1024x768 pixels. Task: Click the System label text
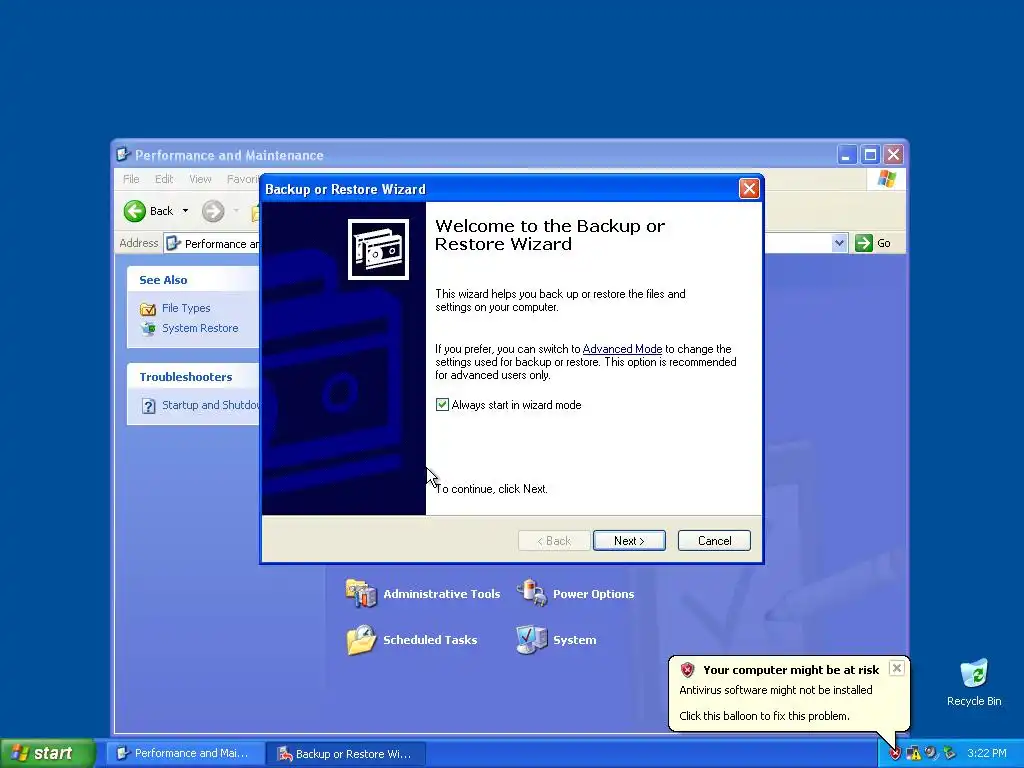click(x=574, y=640)
